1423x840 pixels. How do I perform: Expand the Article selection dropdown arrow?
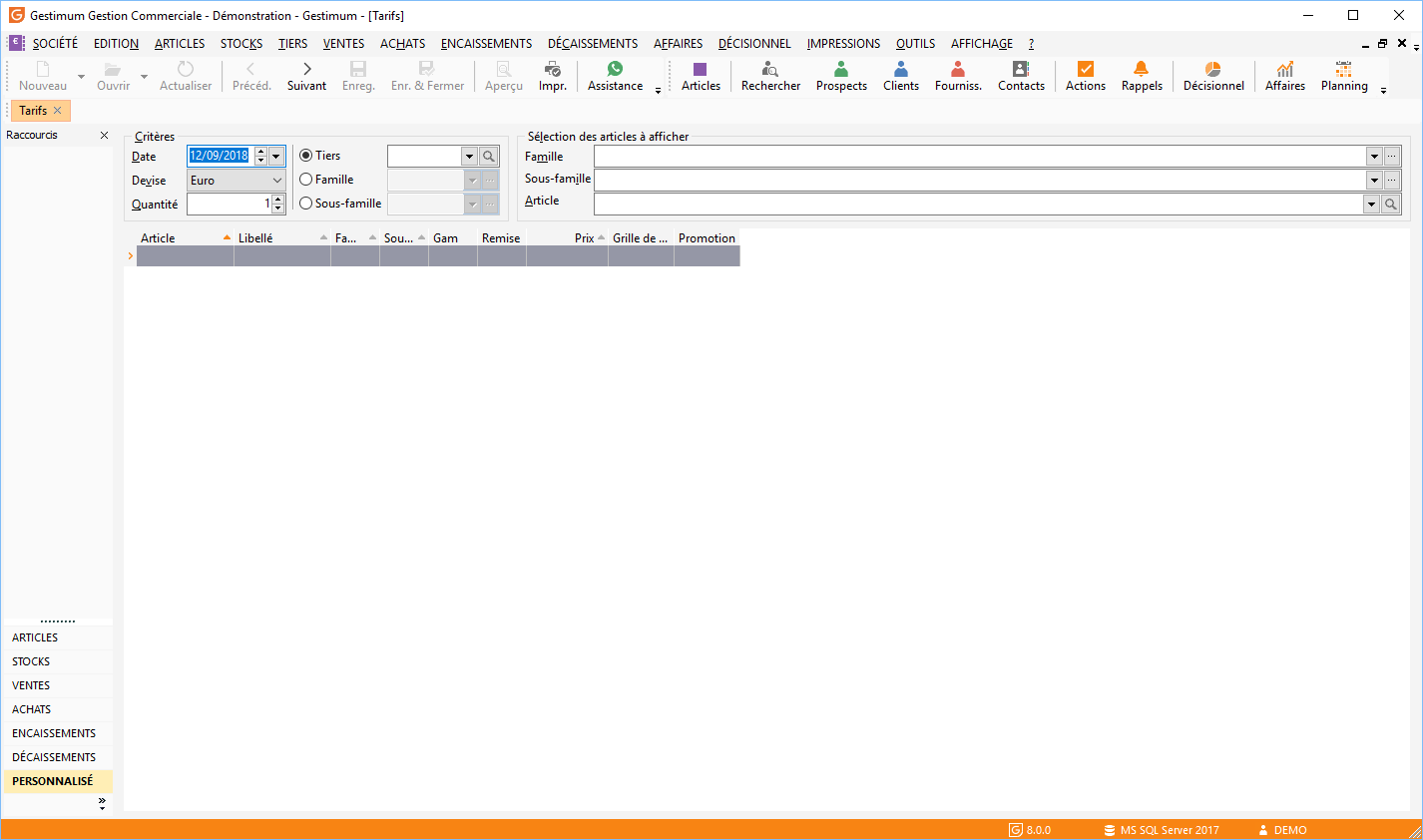point(1371,204)
